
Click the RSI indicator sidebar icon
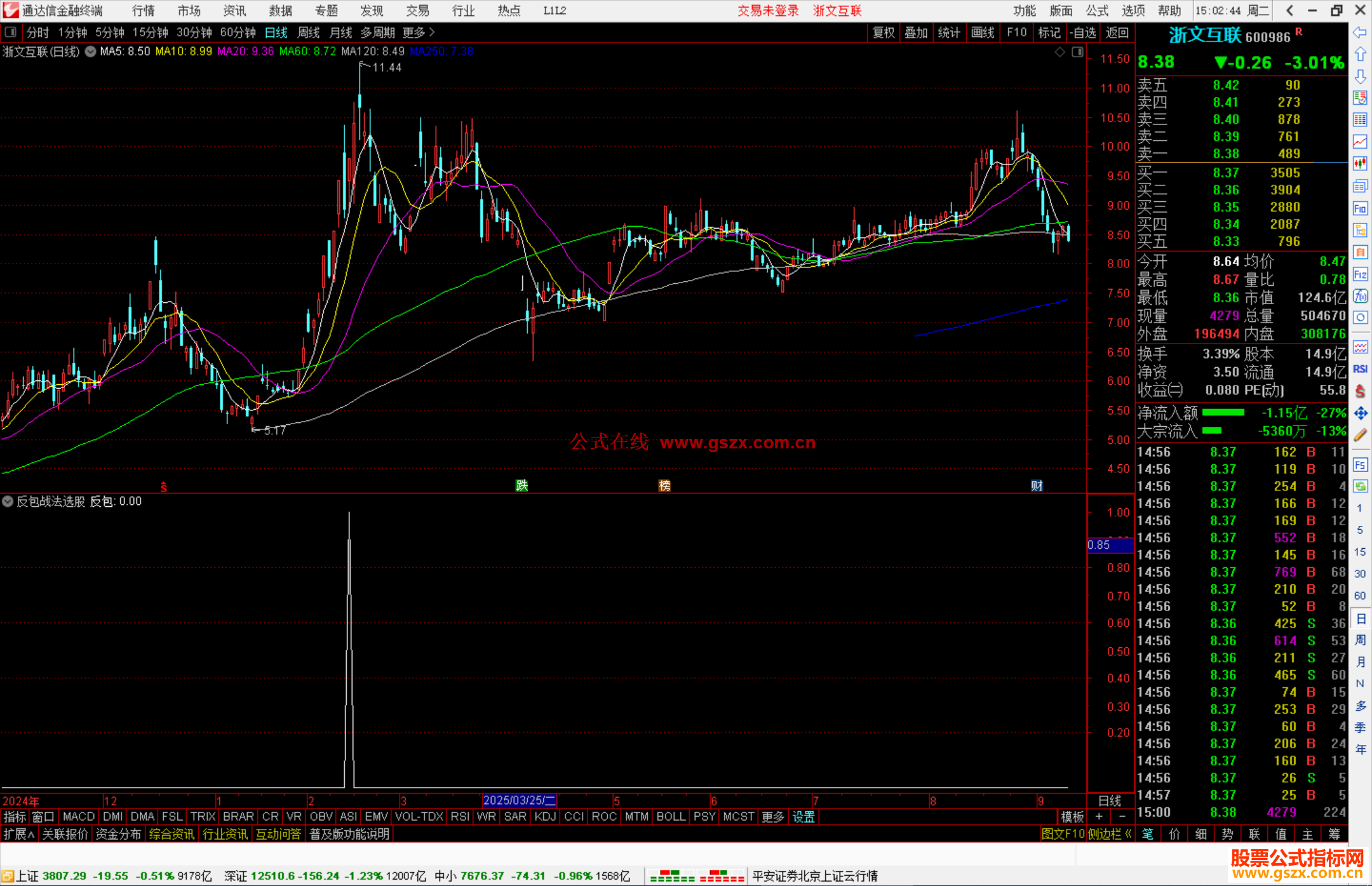click(1360, 368)
